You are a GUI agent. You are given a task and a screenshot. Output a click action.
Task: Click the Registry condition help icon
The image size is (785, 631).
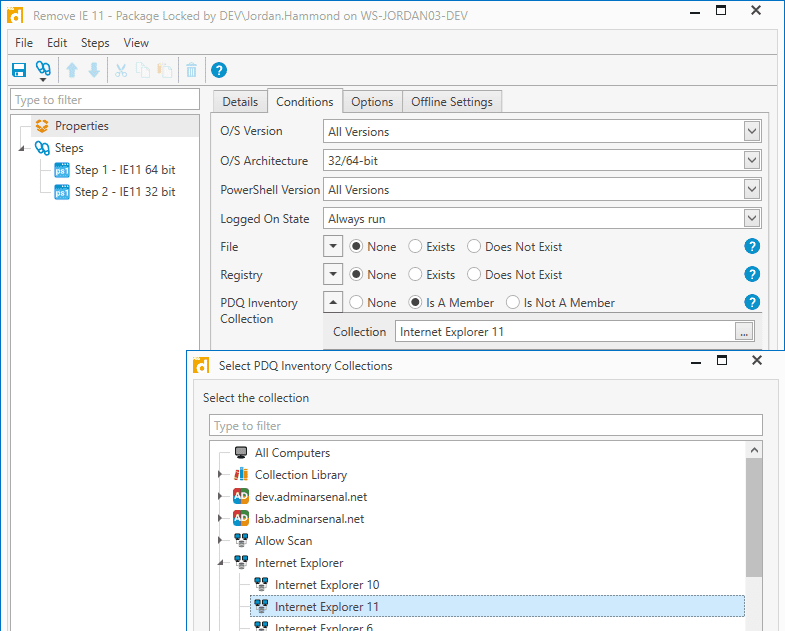coord(751,274)
